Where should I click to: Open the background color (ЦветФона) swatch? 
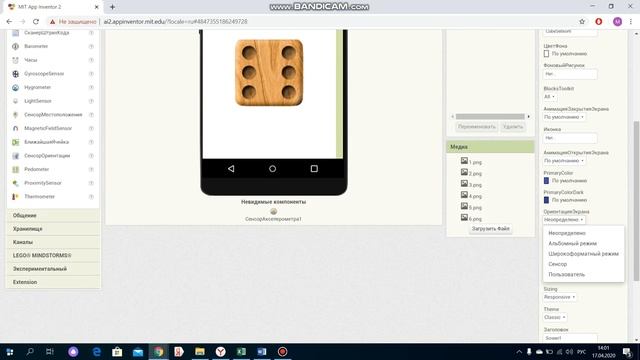click(x=546, y=54)
